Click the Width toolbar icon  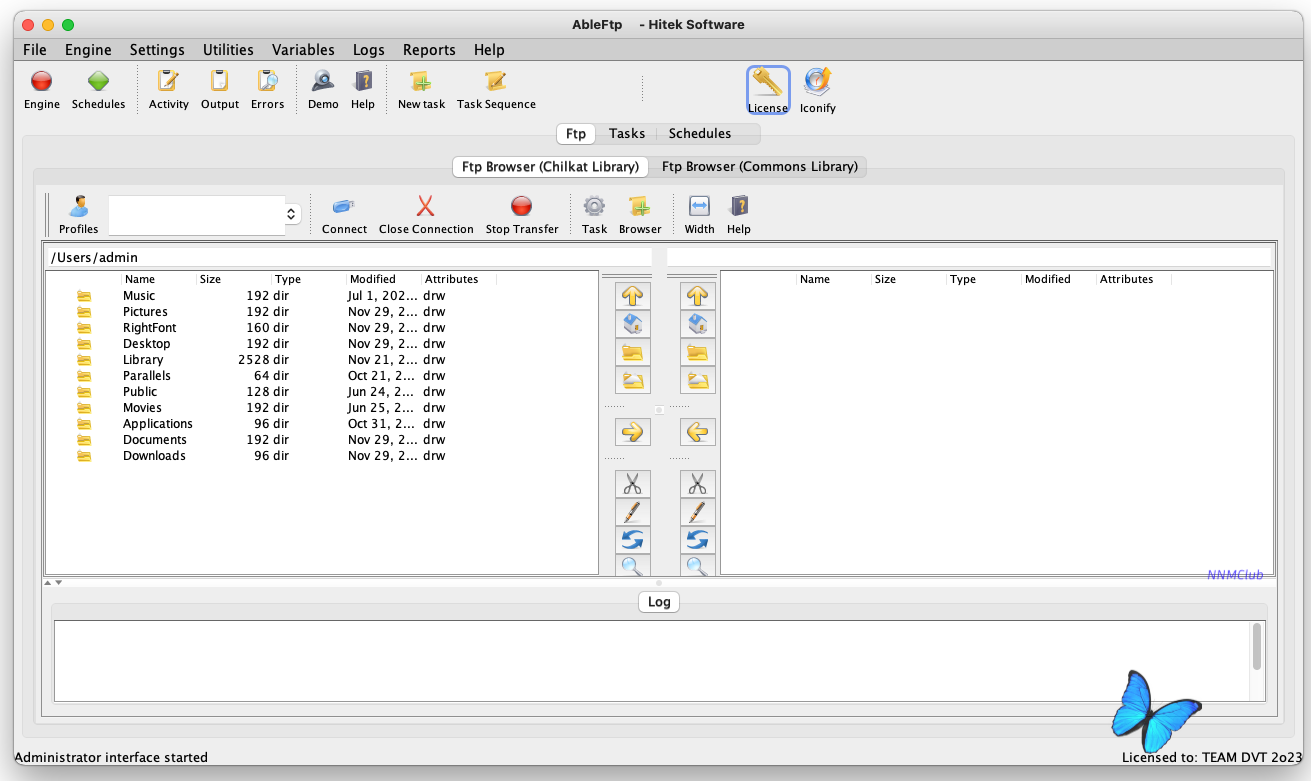(x=699, y=206)
